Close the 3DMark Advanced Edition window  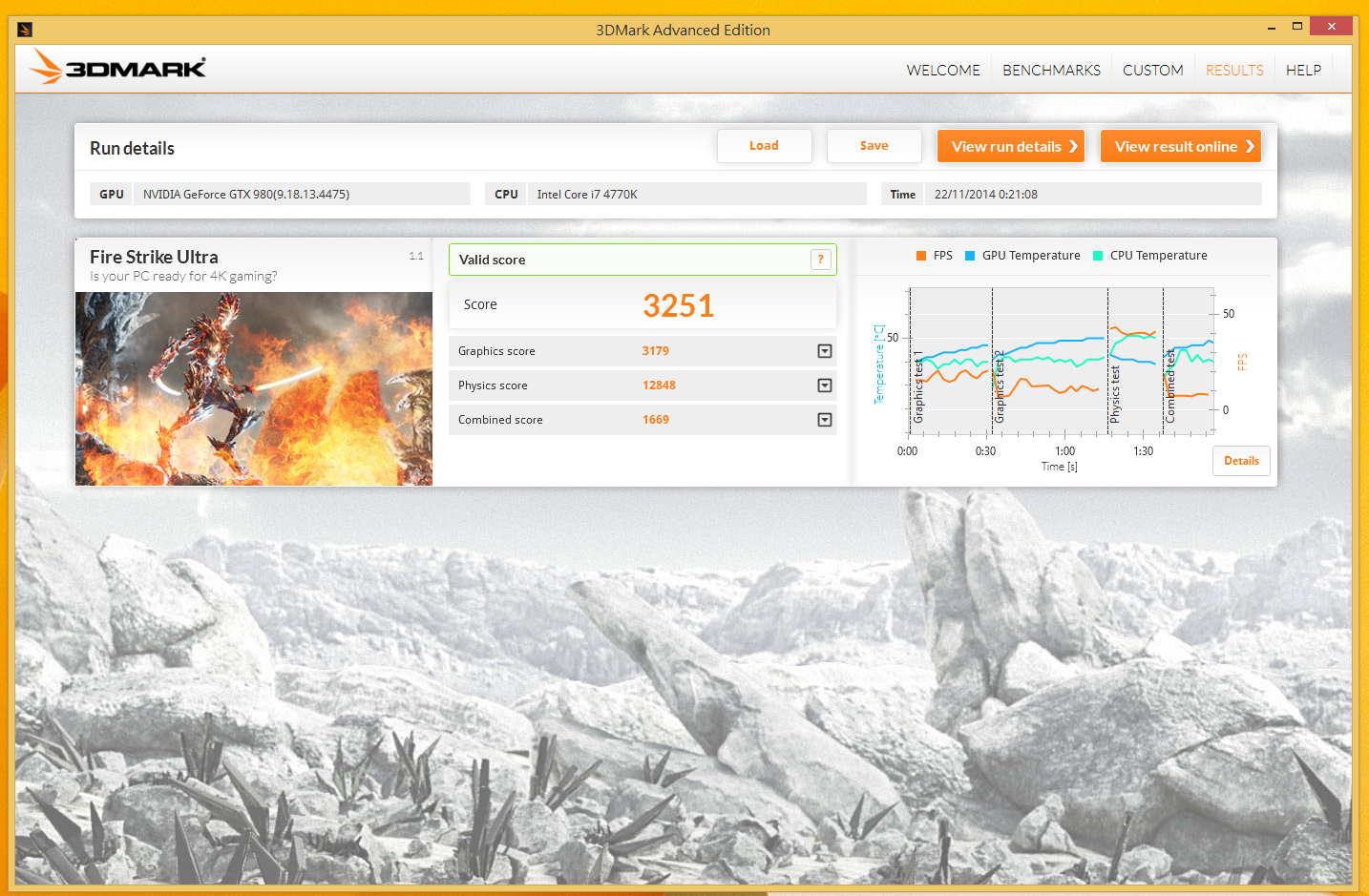pyautogui.click(x=1332, y=26)
